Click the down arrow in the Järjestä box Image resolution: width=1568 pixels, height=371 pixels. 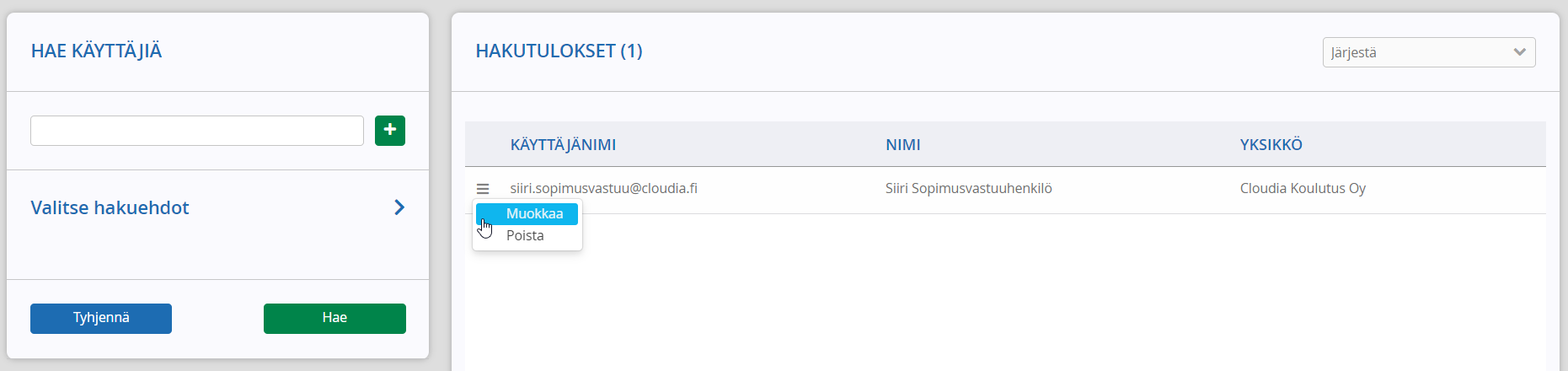(1519, 52)
